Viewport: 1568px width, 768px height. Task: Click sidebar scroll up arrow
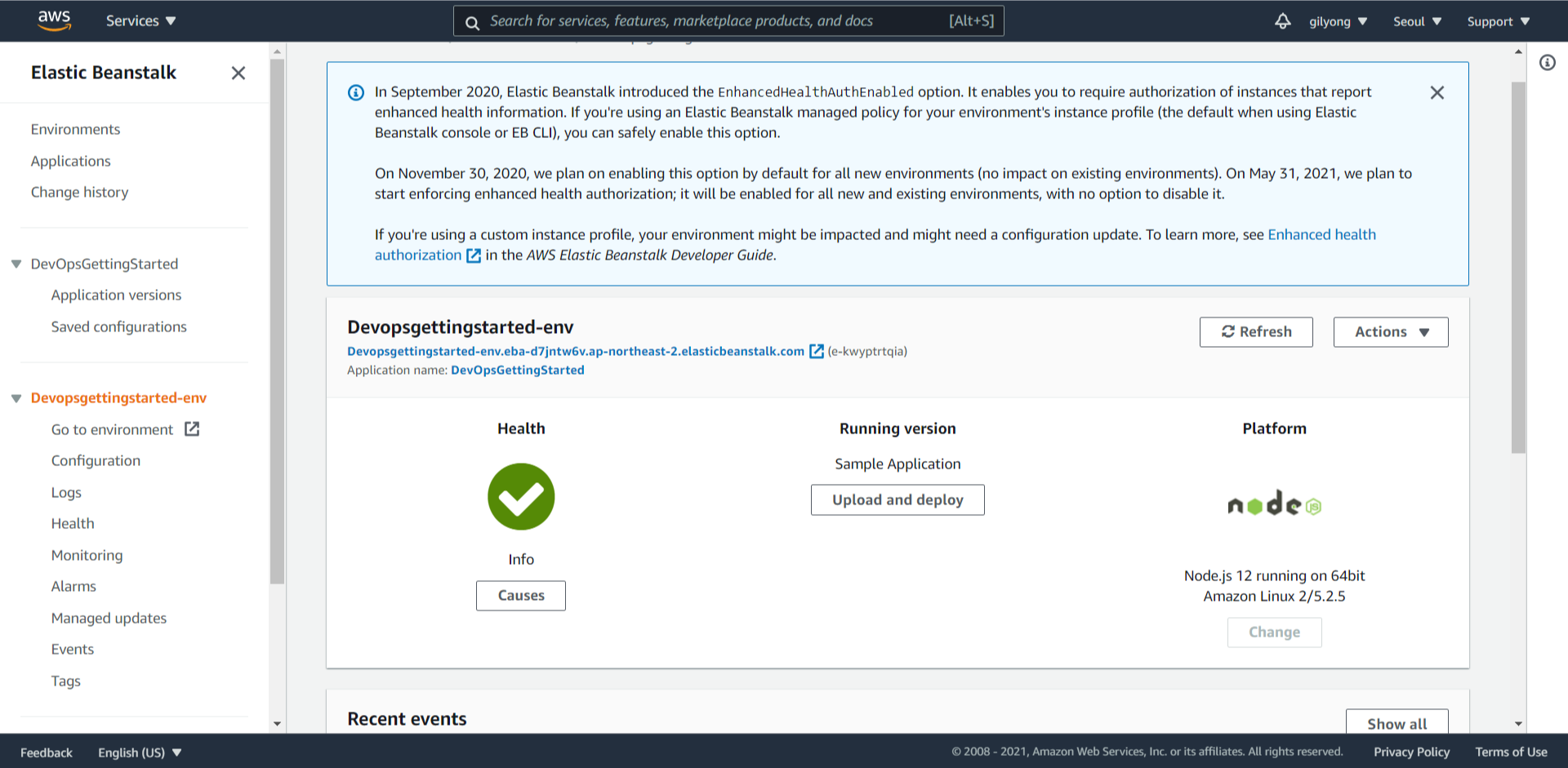[277, 51]
